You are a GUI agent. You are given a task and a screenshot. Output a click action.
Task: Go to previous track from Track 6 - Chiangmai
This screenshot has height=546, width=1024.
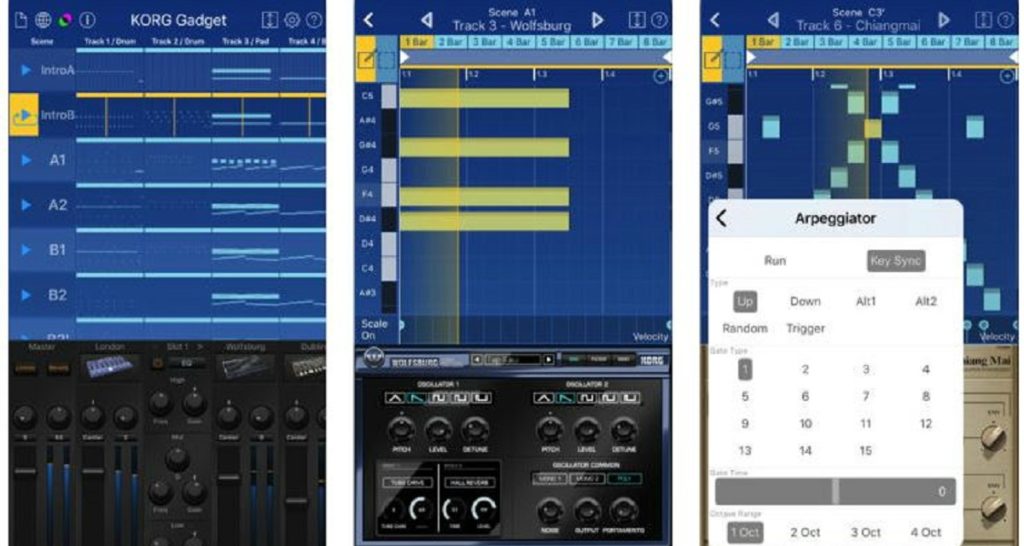pos(773,20)
